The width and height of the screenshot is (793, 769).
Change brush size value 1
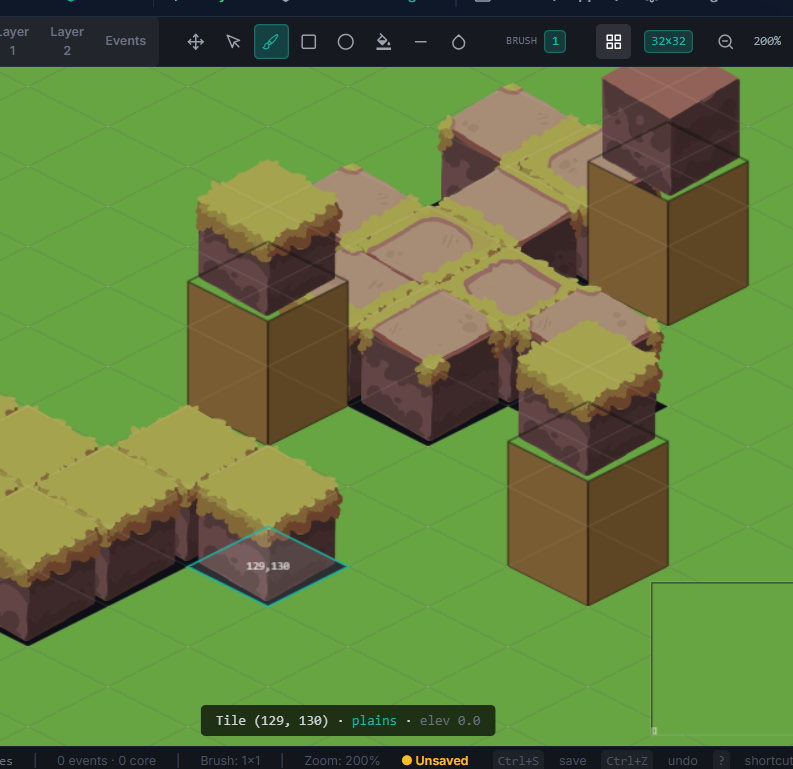tap(555, 41)
